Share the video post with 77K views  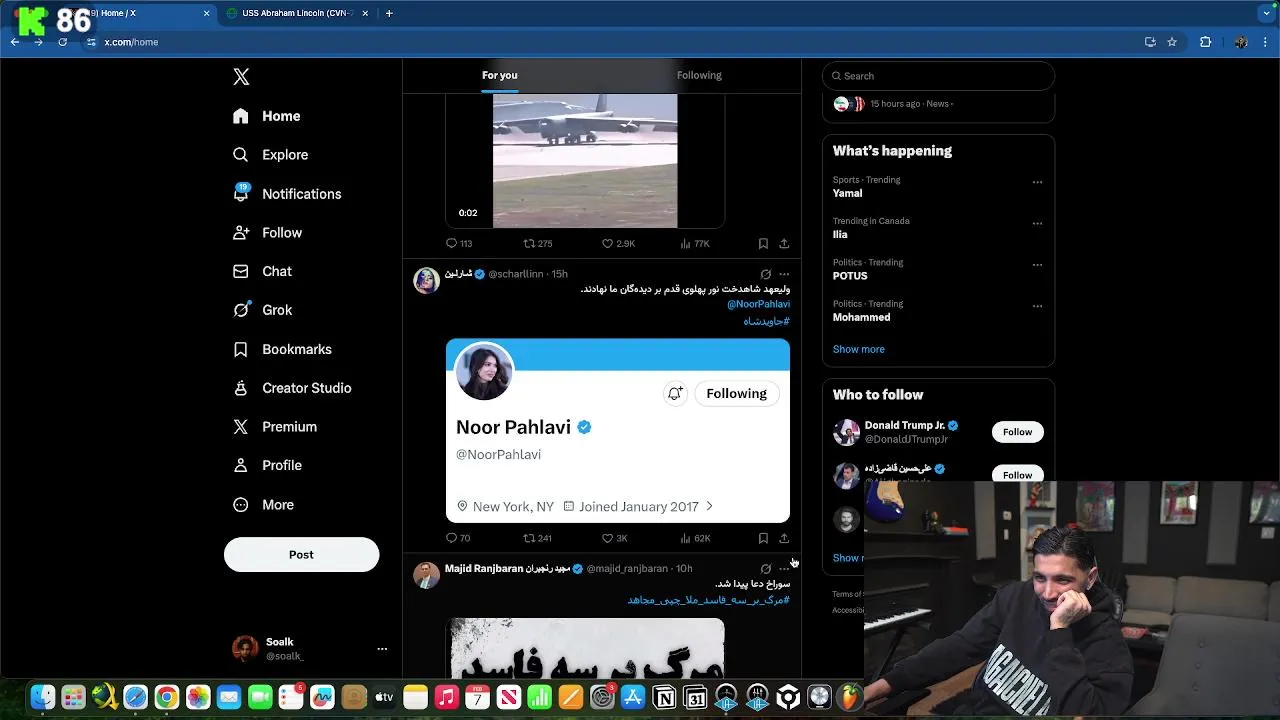[784, 243]
